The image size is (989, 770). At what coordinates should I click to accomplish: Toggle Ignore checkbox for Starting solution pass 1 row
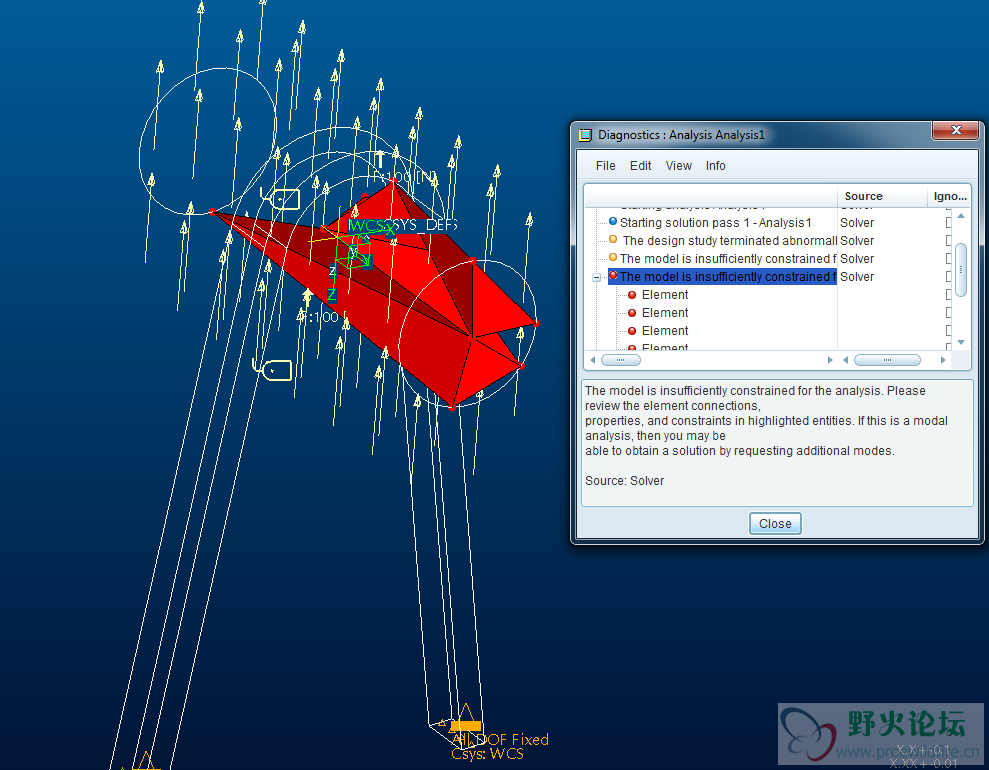pyautogui.click(x=948, y=223)
